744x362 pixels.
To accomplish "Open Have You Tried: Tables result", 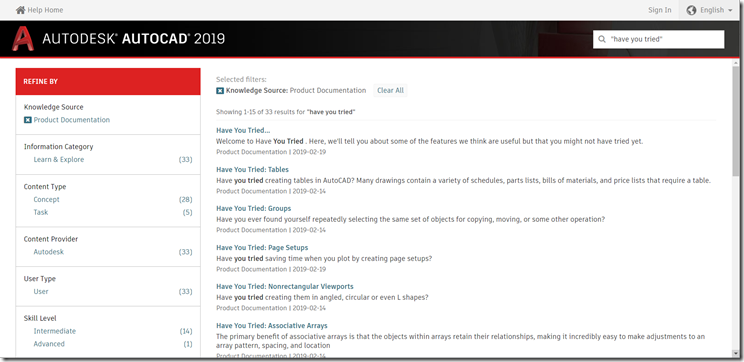I will pos(252,169).
